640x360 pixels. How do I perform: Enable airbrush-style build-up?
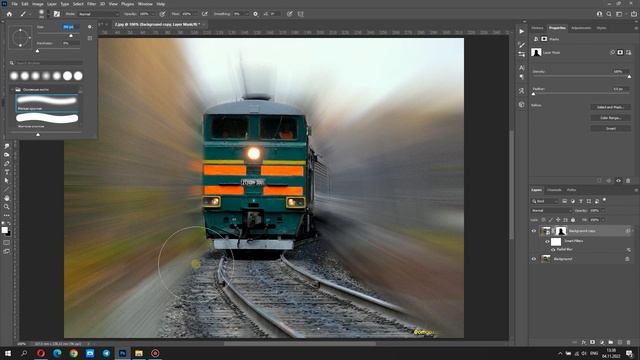point(204,14)
